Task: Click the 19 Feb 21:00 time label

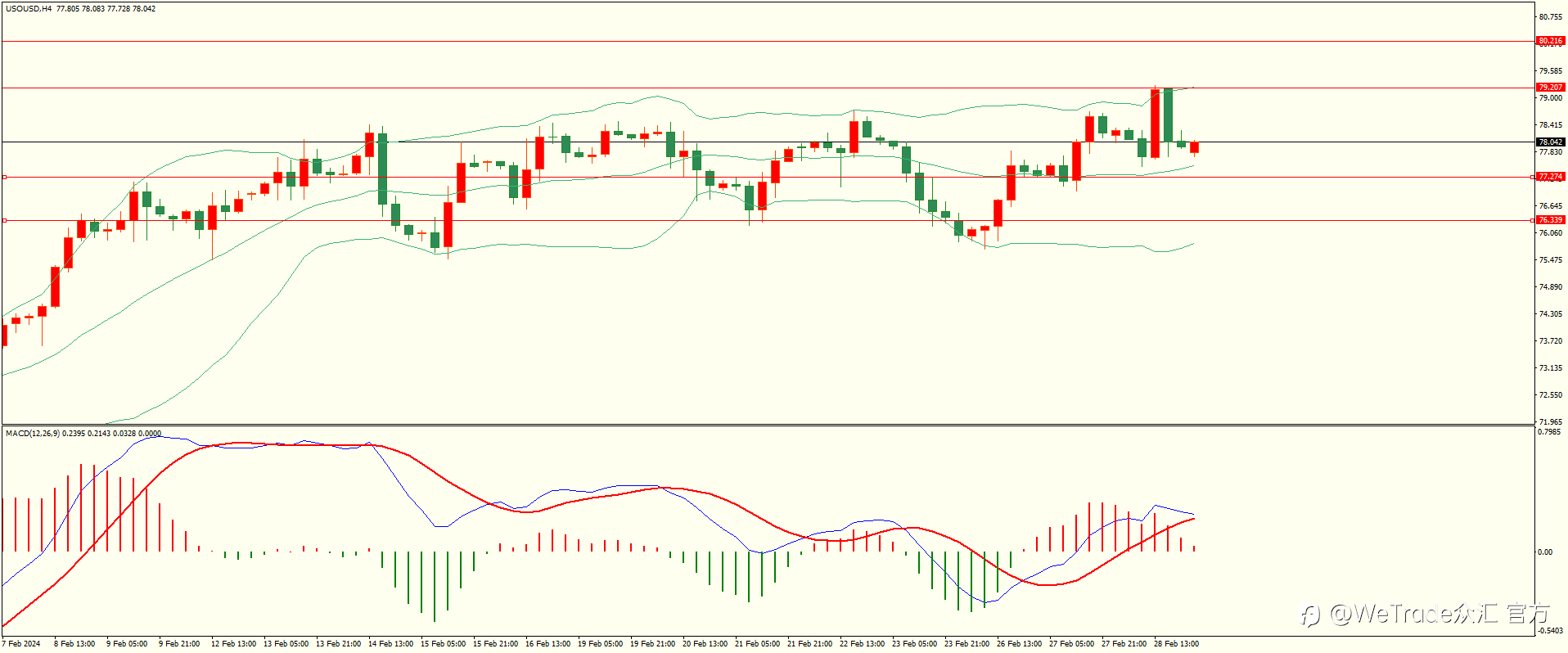Action: pos(652,644)
